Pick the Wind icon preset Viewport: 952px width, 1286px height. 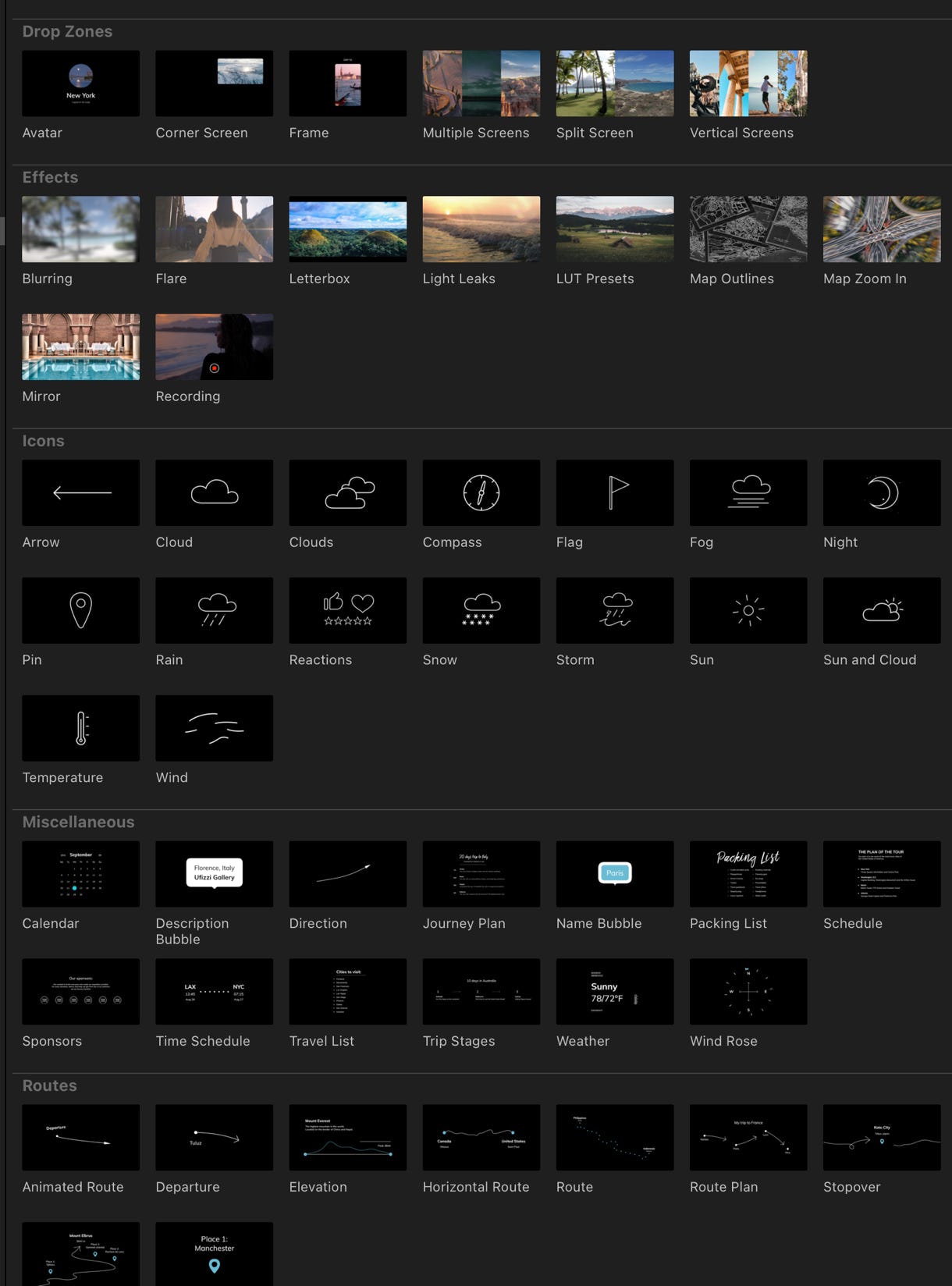pyautogui.click(x=214, y=728)
